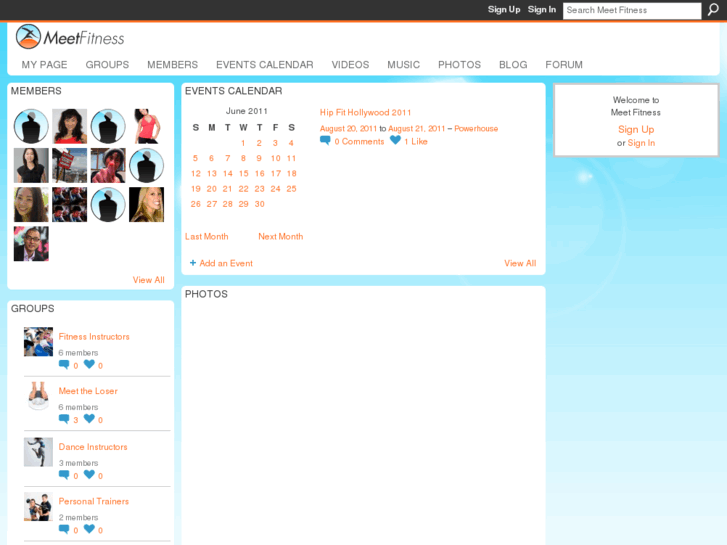The width and height of the screenshot is (727, 545).
Task: Open the Powerhouse location link
Action: click(476, 128)
